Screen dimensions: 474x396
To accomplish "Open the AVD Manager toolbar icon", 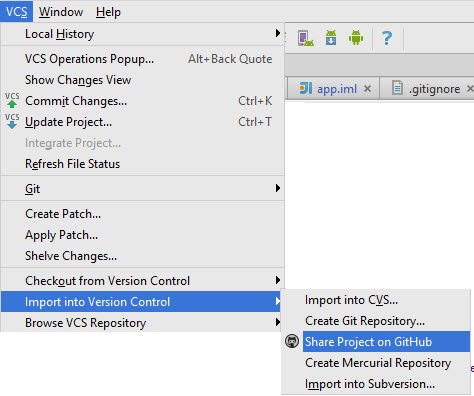I will pos(305,38).
